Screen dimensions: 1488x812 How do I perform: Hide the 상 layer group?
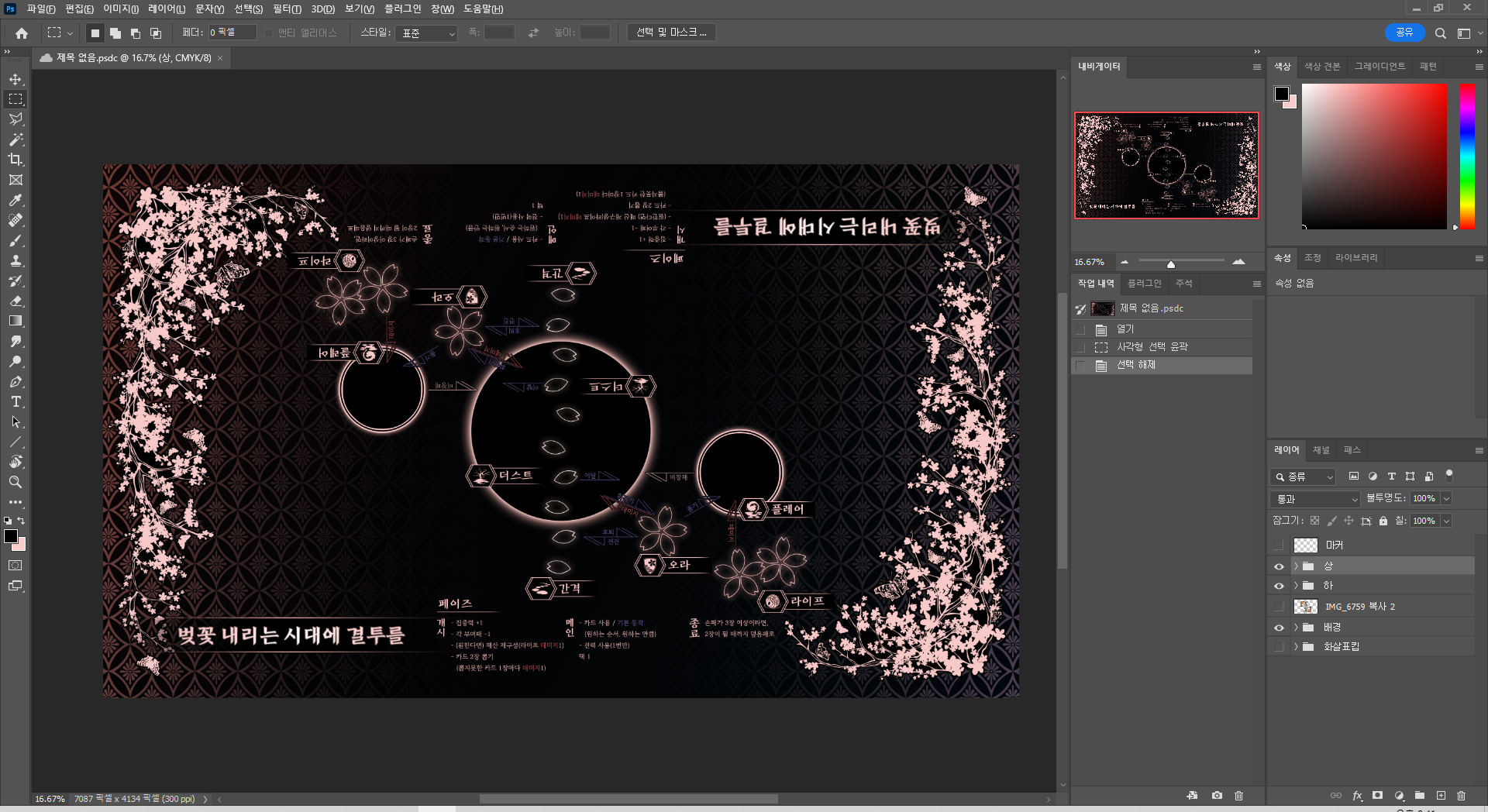pos(1279,566)
